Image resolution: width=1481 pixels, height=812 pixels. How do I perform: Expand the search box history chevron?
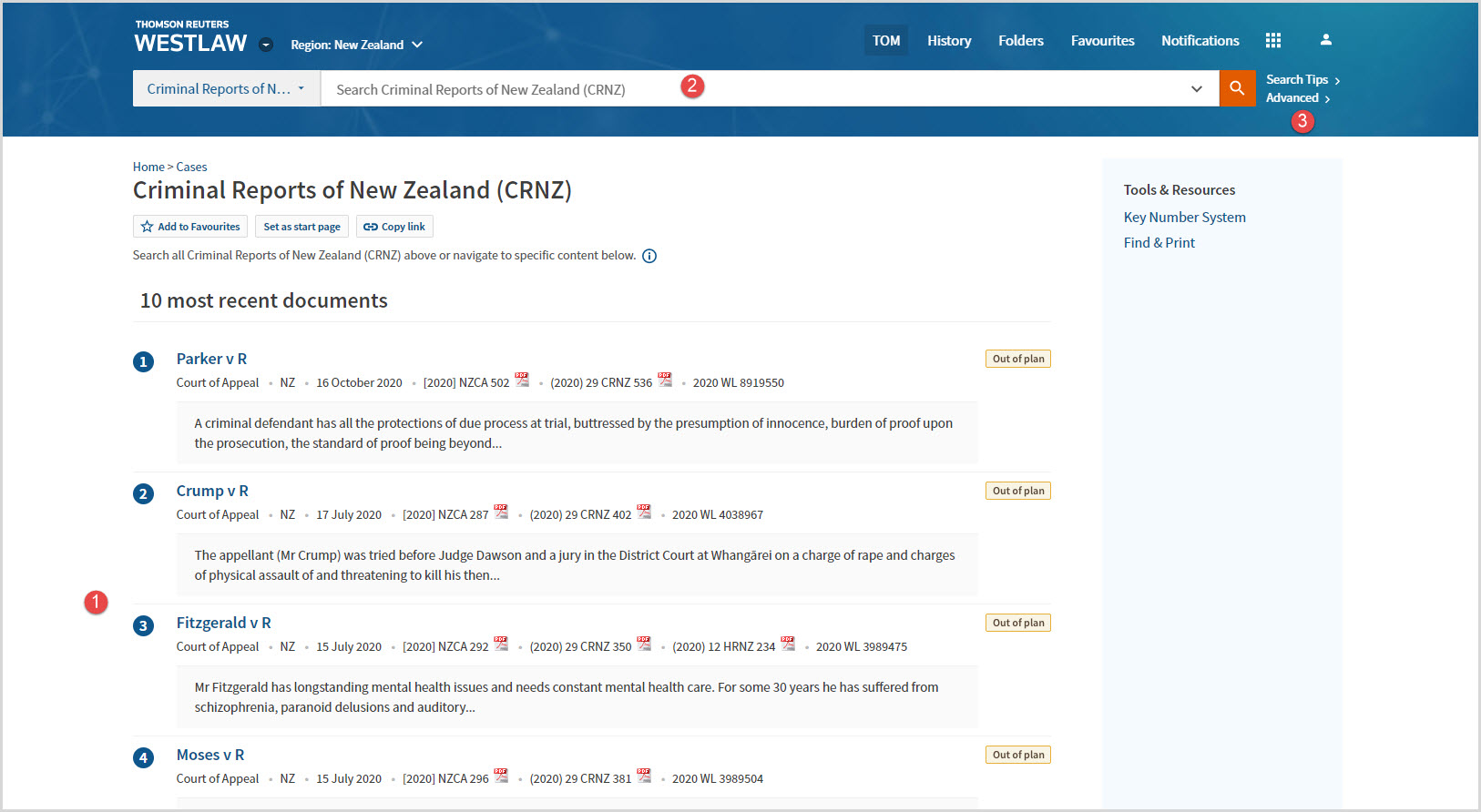click(x=1197, y=88)
